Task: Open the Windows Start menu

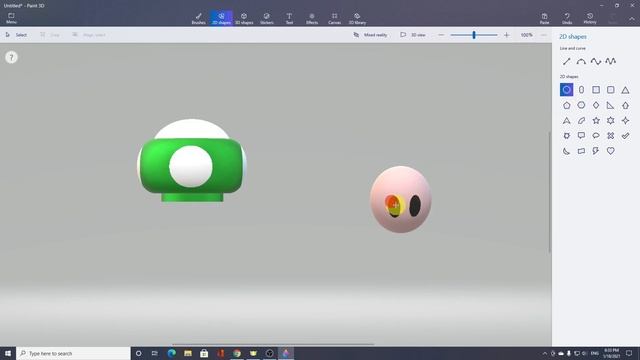Action: point(8,353)
